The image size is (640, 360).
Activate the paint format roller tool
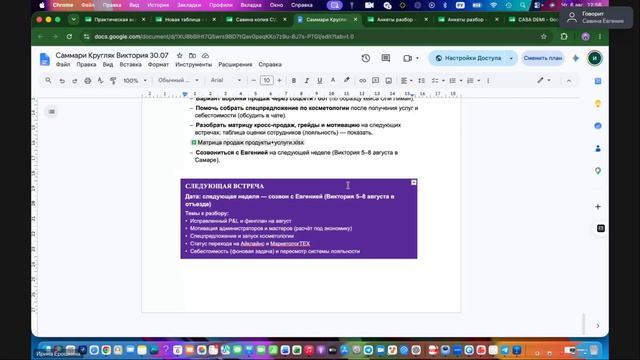(x=113, y=81)
